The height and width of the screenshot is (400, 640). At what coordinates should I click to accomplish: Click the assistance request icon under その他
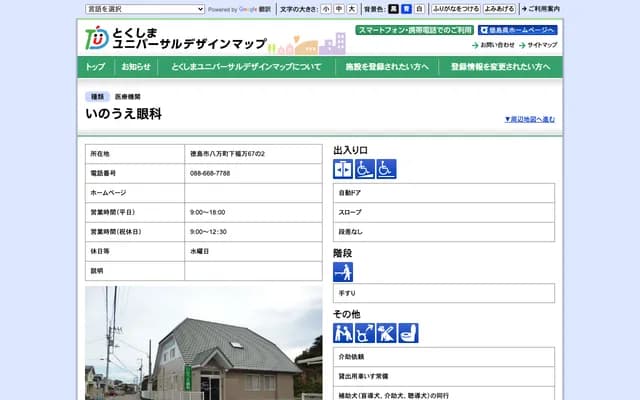click(x=343, y=333)
